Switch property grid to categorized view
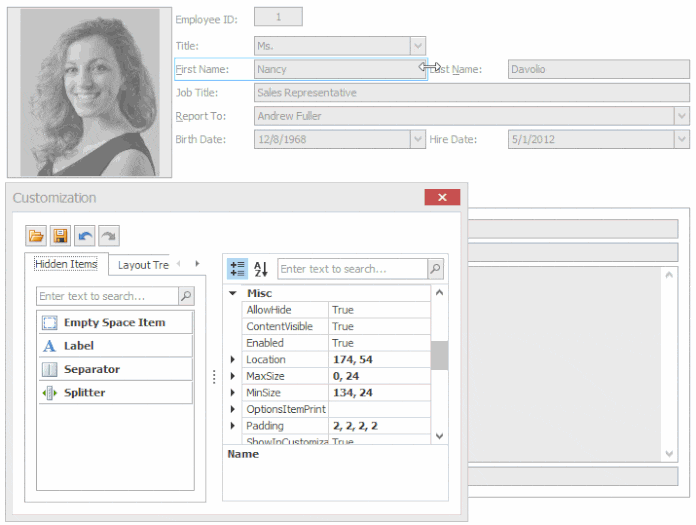The height and width of the screenshot is (525, 696). 237,269
